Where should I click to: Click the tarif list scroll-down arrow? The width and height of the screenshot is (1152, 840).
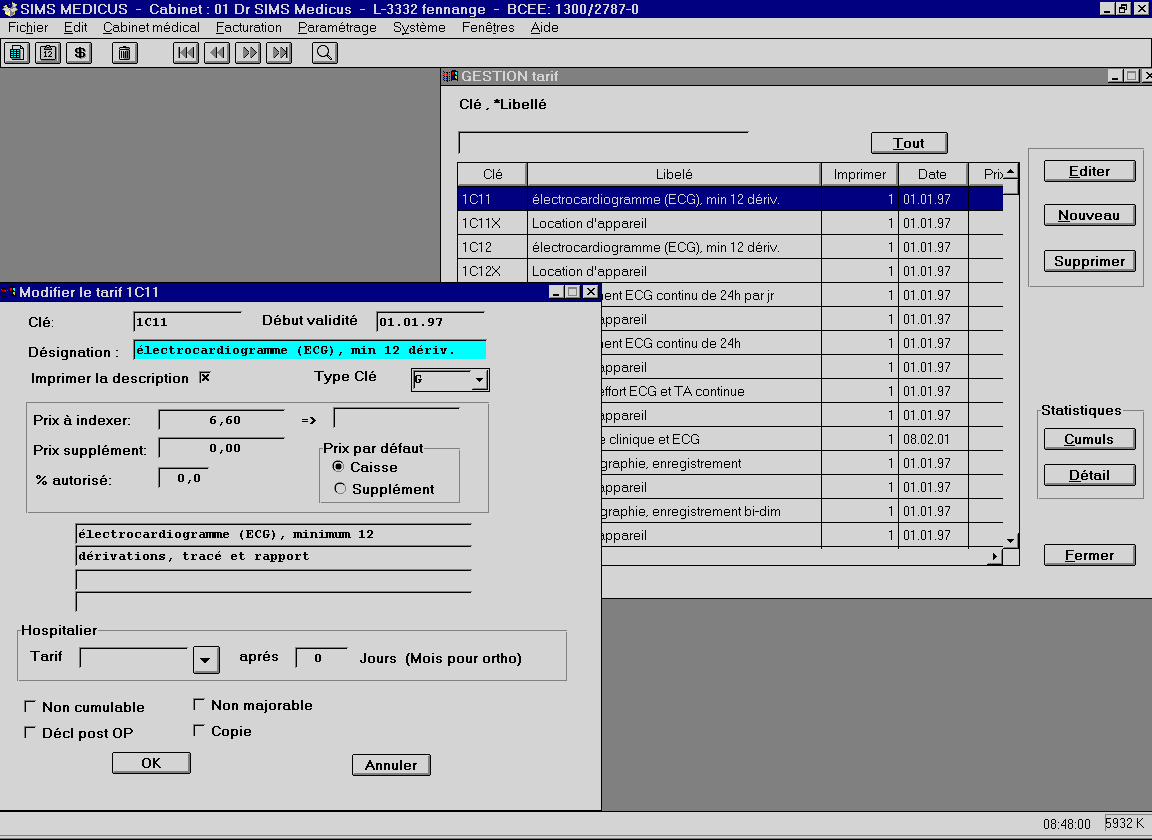point(1011,540)
